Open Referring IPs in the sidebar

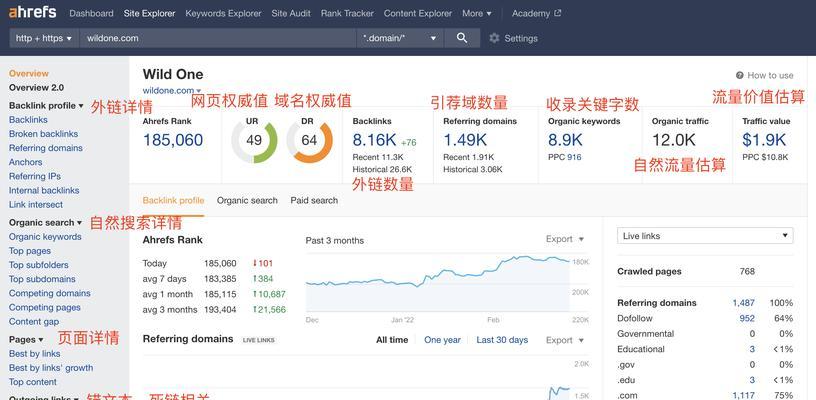coord(35,176)
